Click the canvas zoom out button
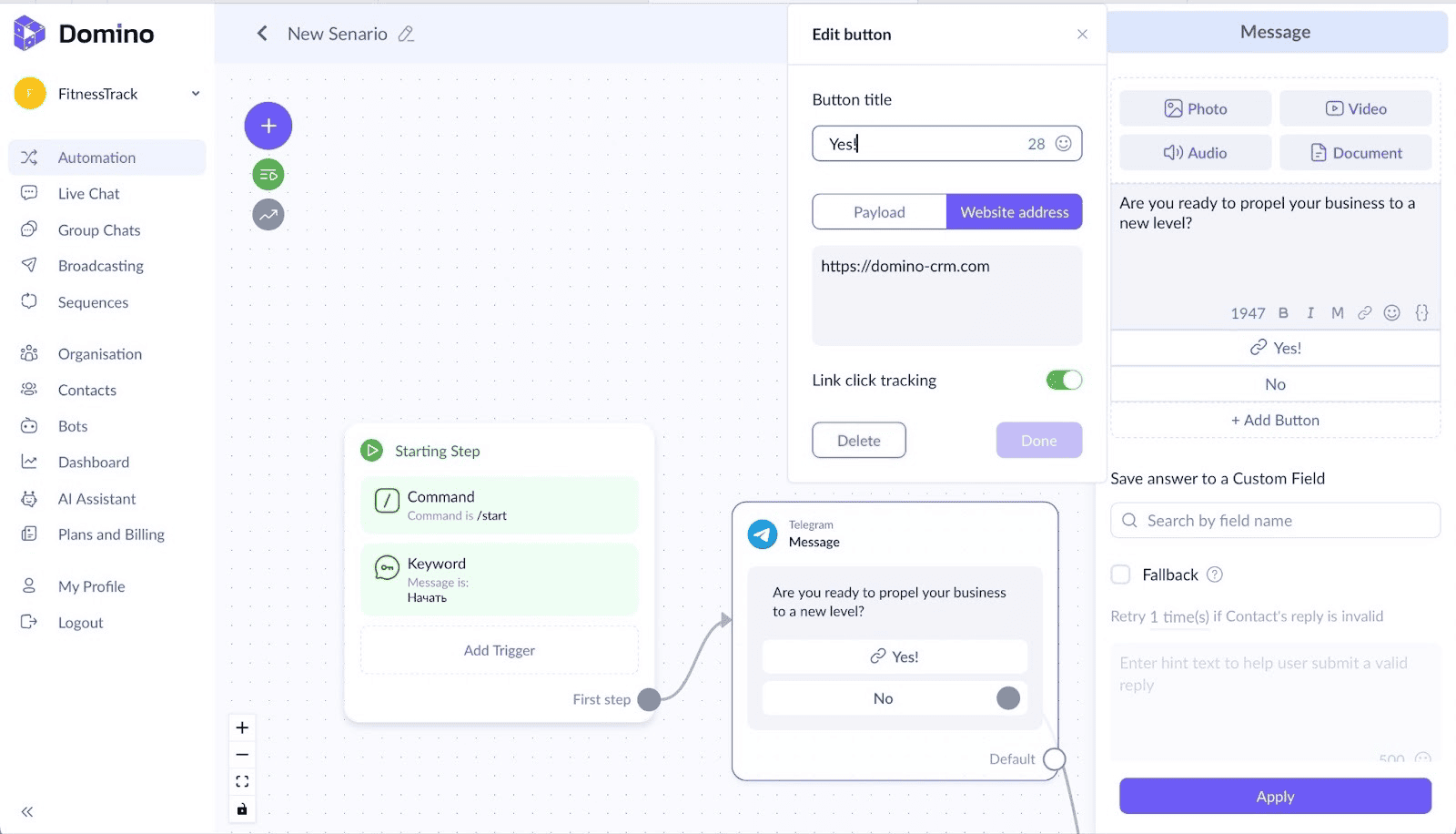This screenshot has width=1456, height=834. click(x=242, y=755)
